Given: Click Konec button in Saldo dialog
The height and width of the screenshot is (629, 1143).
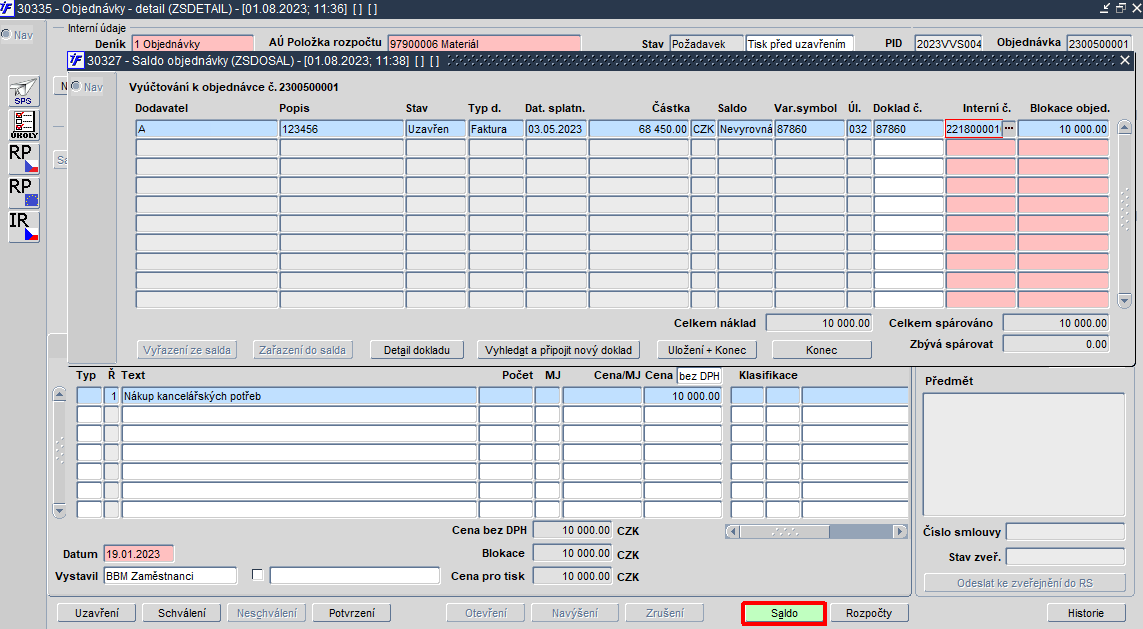Looking at the screenshot, I should pyautogui.click(x=822, y=350).
